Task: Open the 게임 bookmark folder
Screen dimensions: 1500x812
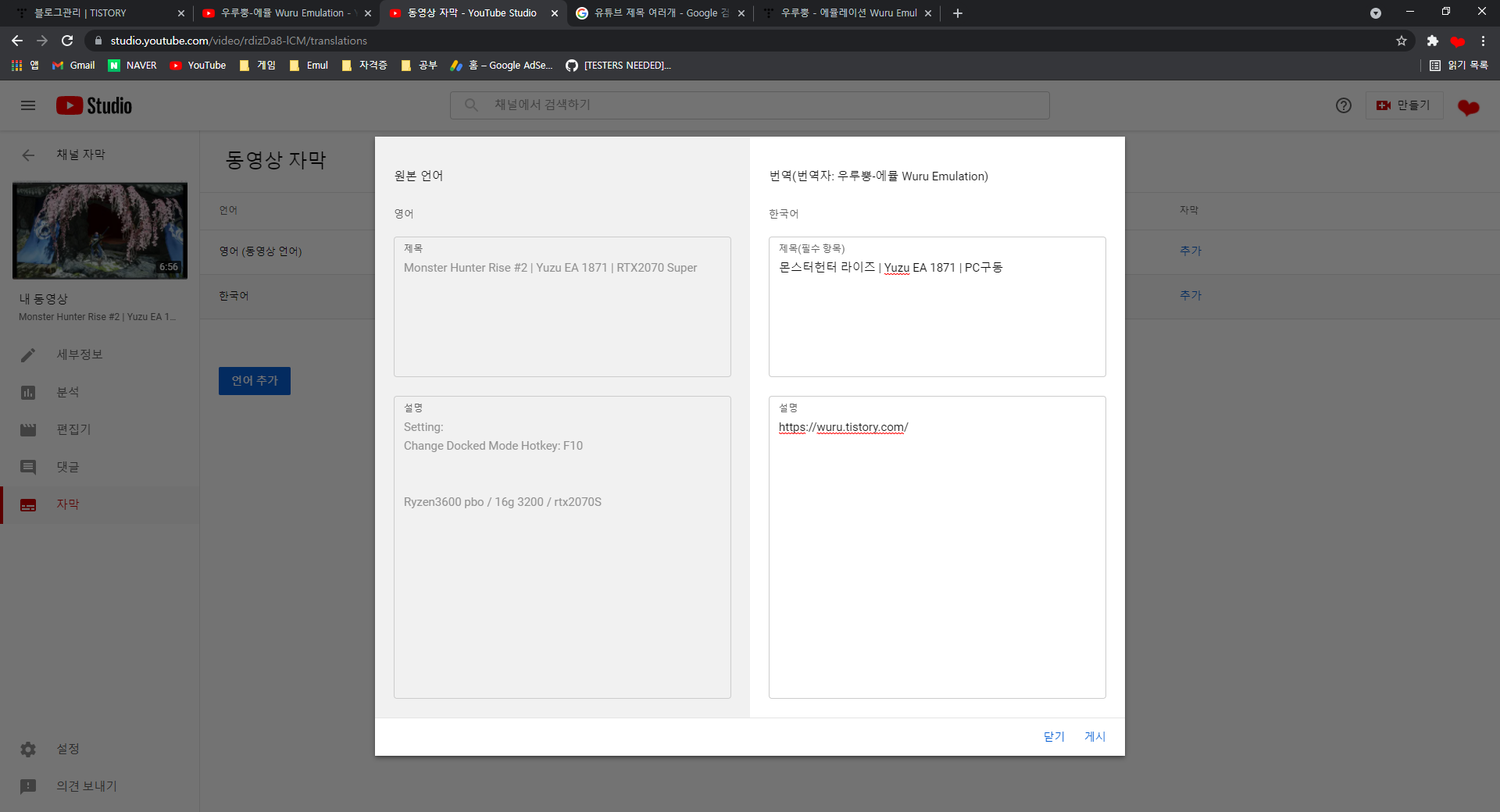Action: pos(257,66)
